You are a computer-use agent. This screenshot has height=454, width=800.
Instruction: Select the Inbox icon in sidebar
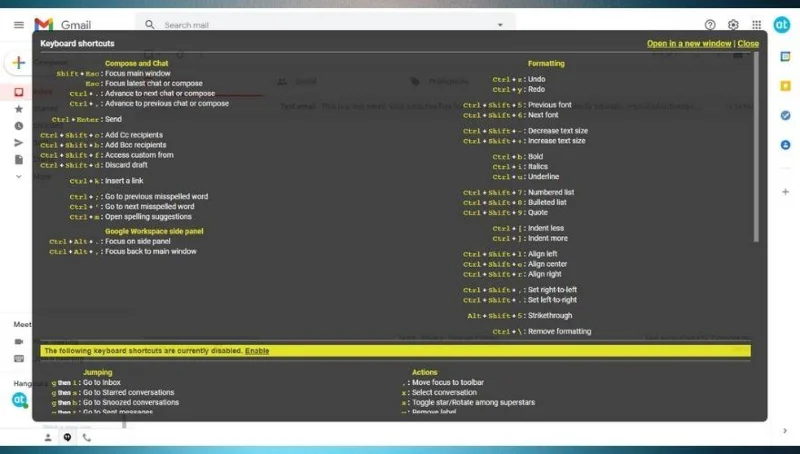19,92
